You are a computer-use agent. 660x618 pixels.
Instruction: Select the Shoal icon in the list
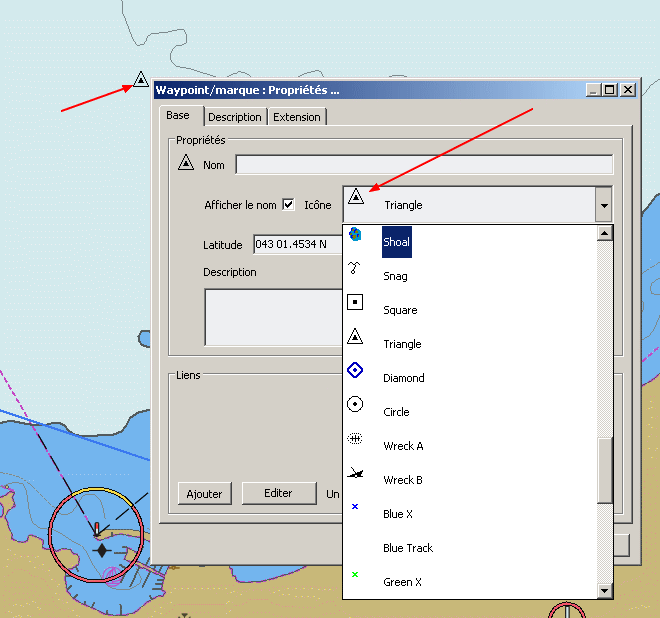click(355, 234)
